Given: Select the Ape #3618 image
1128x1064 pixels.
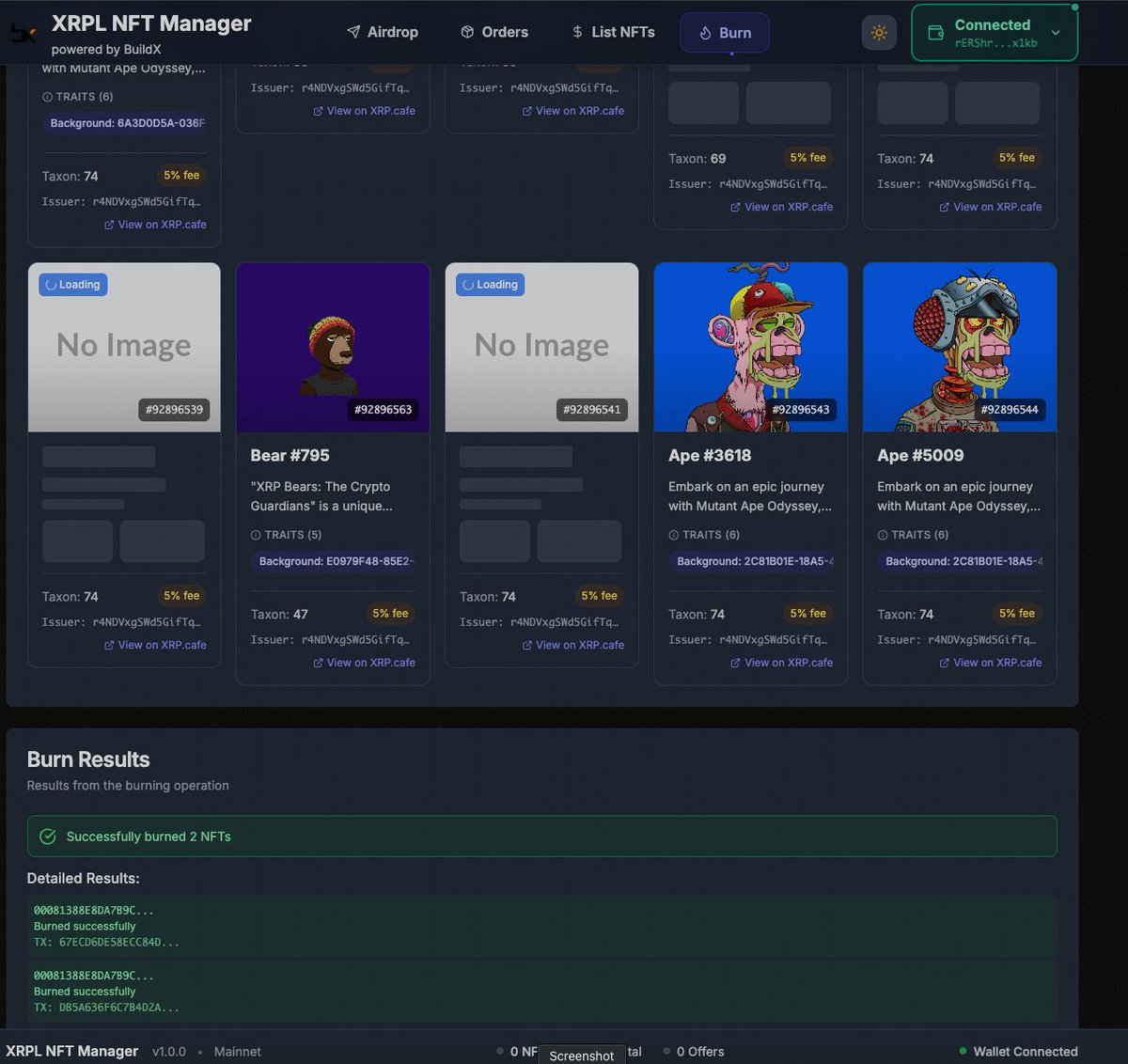Looking at the screenshot, I should 751,347.
